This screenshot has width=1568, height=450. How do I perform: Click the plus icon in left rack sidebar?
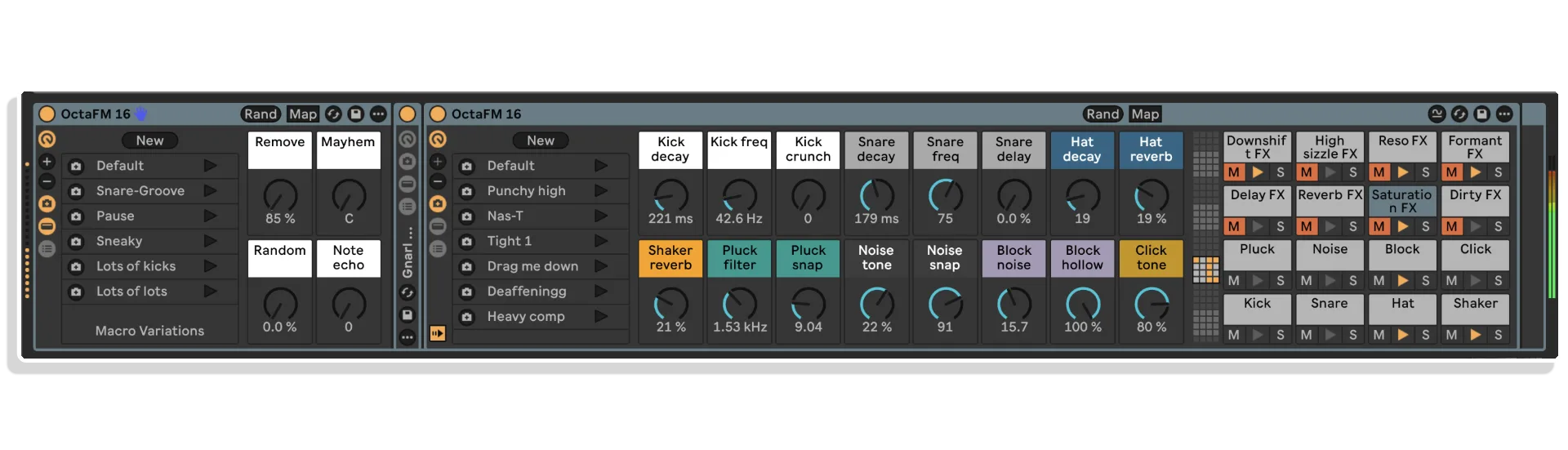pyautogui.click(x=47, y=162)
